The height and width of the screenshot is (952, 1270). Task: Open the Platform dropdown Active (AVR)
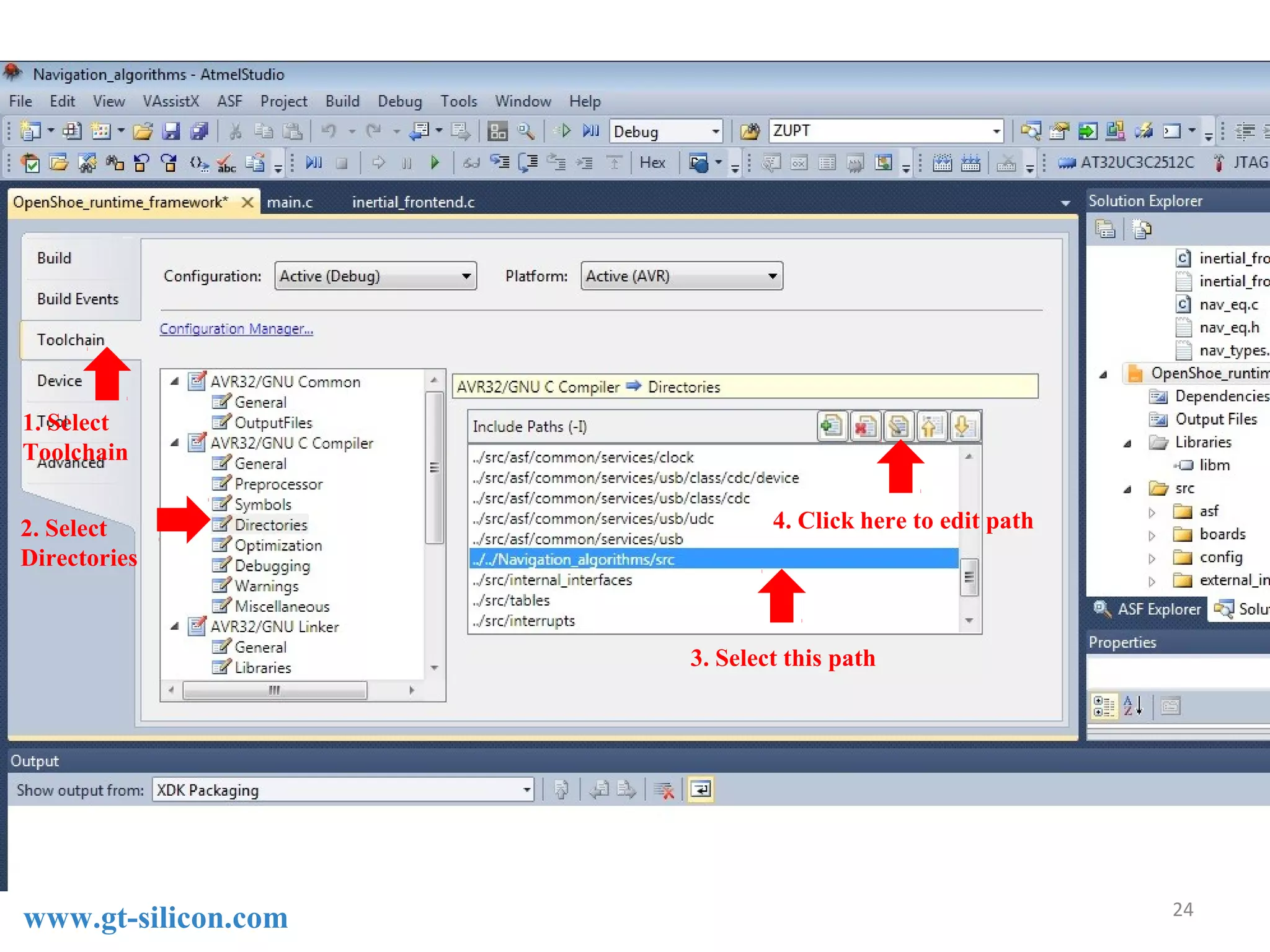pos(682,276)
